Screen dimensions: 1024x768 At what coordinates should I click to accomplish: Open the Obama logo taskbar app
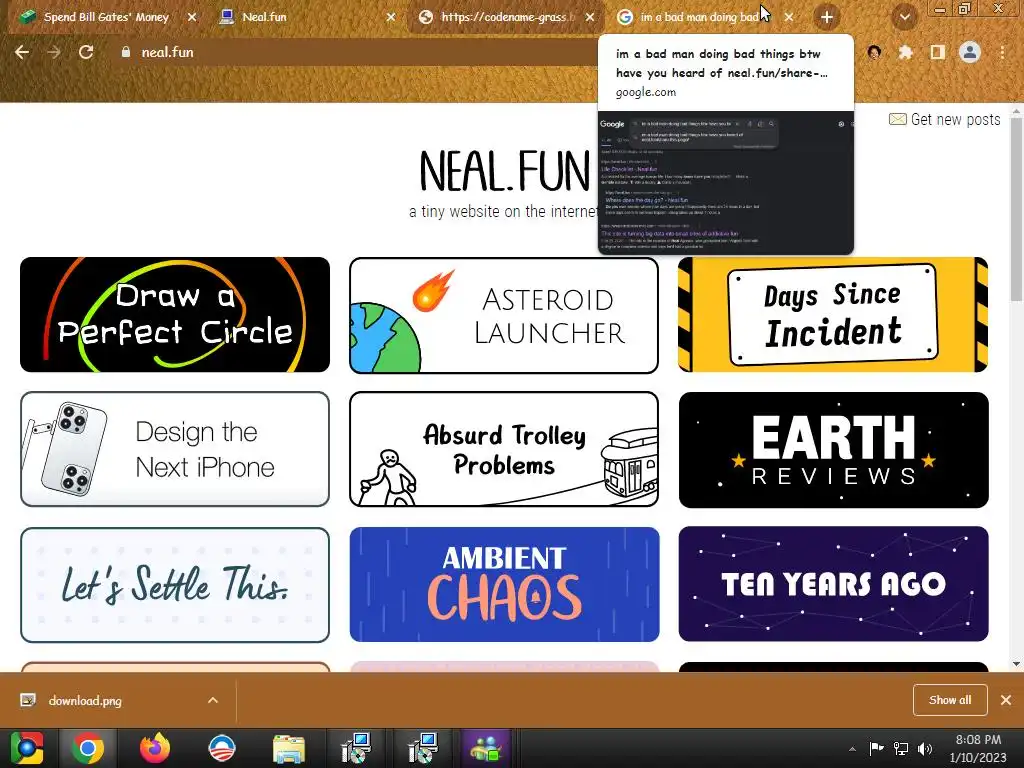point(221,748)
